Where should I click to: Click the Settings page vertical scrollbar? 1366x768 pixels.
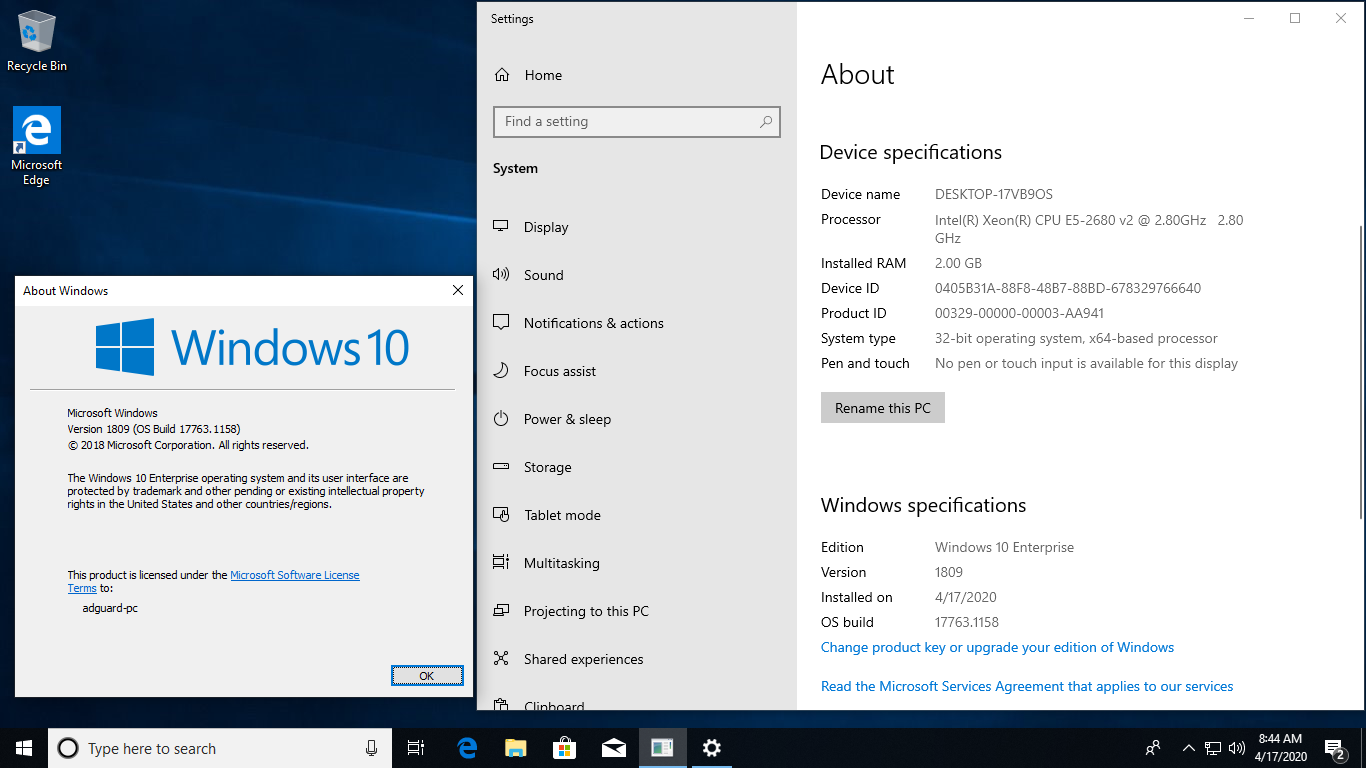1360,372
